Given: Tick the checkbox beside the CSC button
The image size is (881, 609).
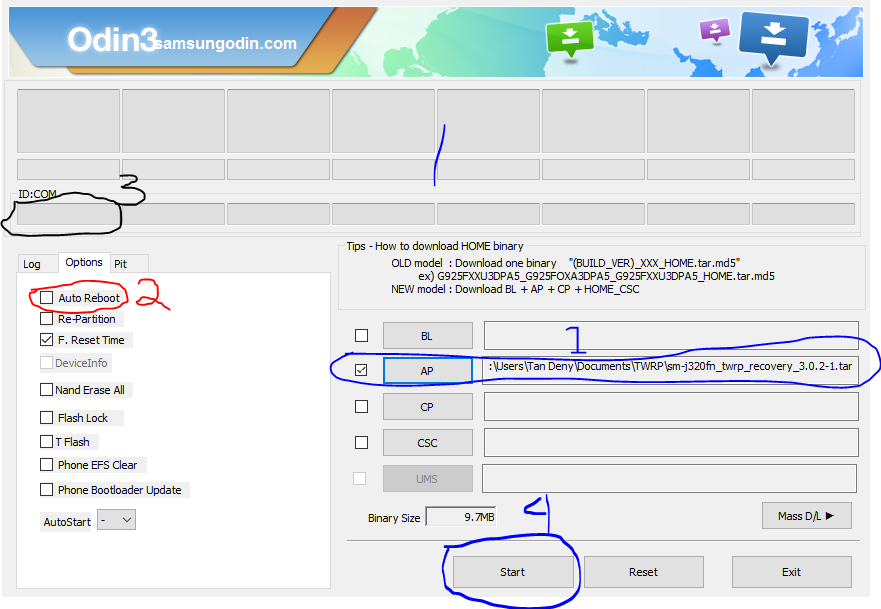Looking at the screenshot, I should pos(361,443).
